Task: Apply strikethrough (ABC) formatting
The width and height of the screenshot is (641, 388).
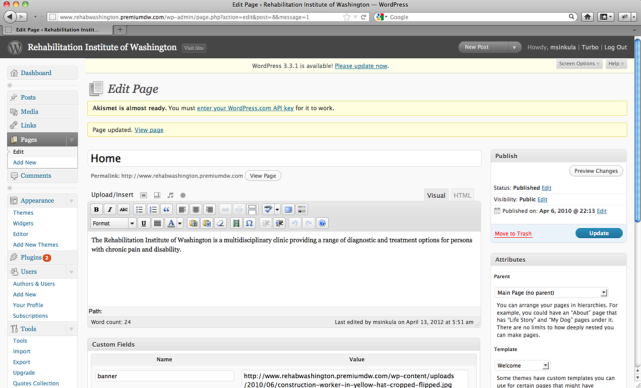Action: (123, 209)
